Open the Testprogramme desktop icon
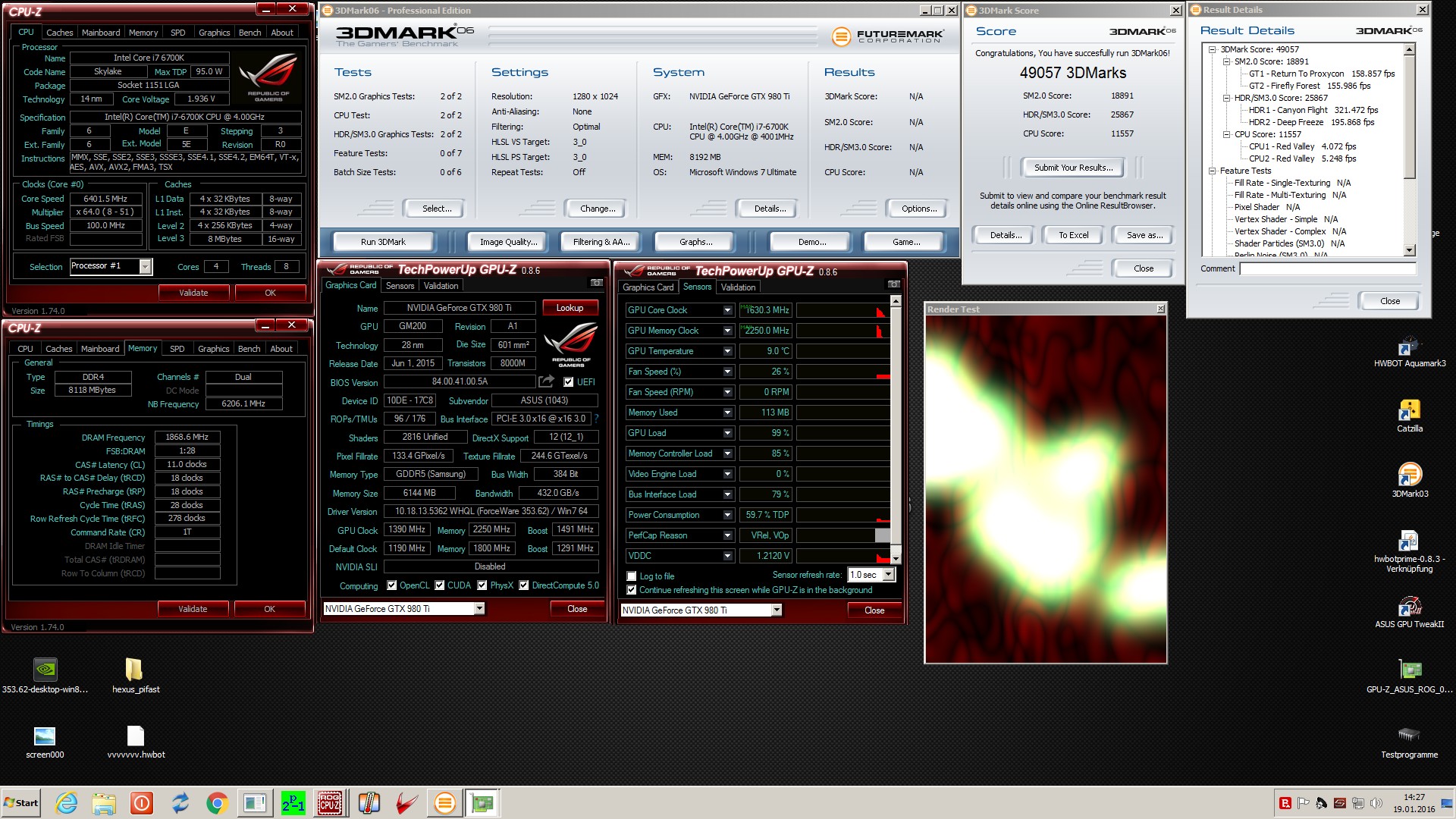1456x819 pixels. coord(1409,742)
